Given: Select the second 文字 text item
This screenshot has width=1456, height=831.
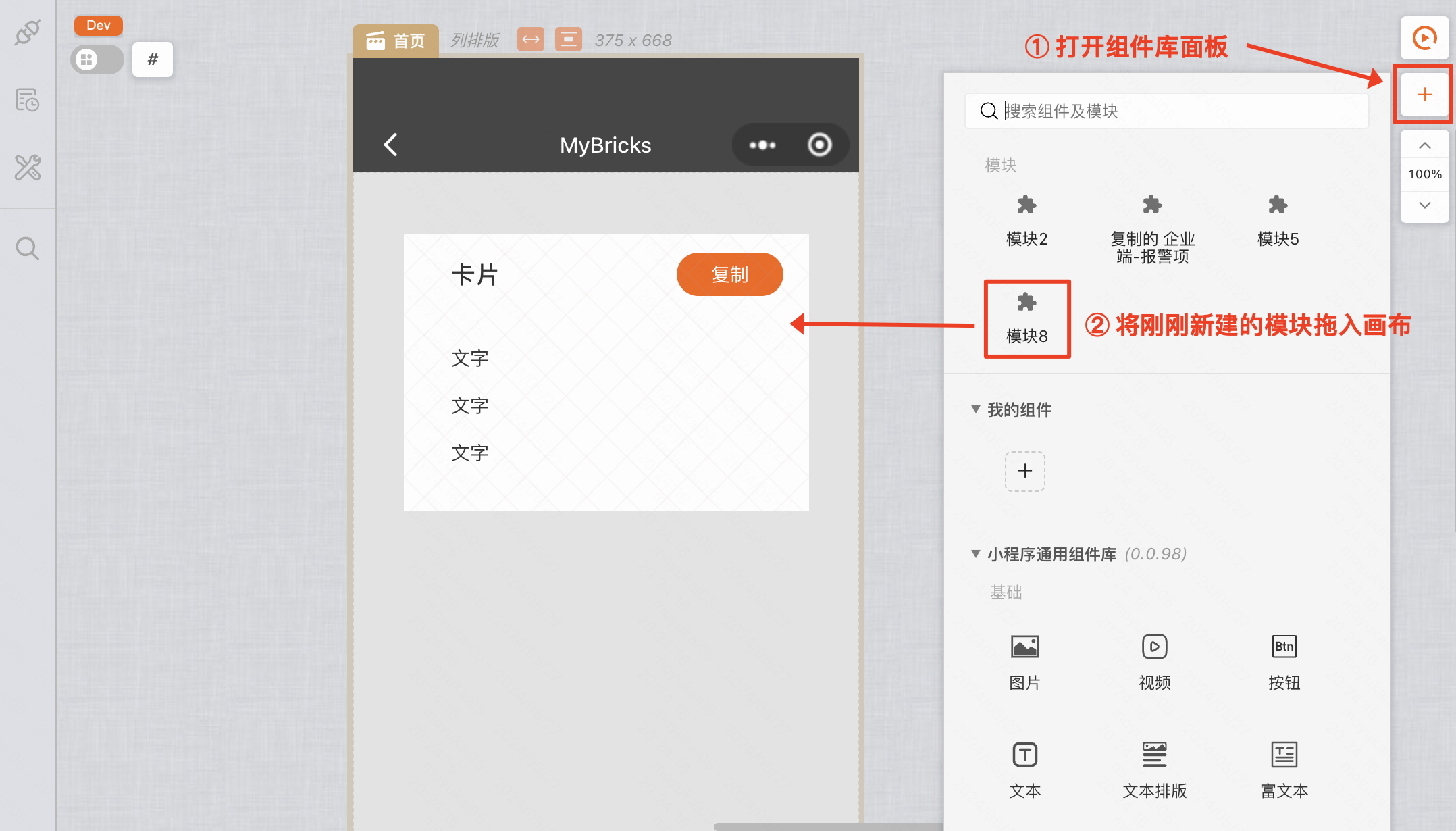Looking at the screenshot, I should (470, 405).
